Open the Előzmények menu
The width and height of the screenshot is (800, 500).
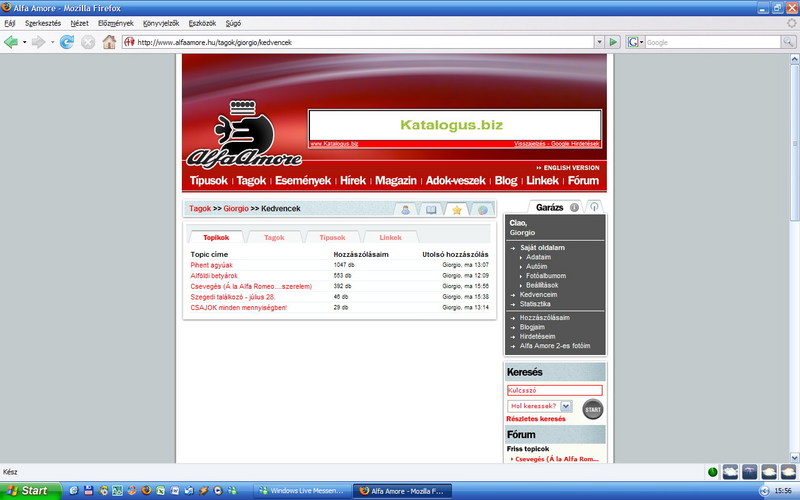(116, 23)
